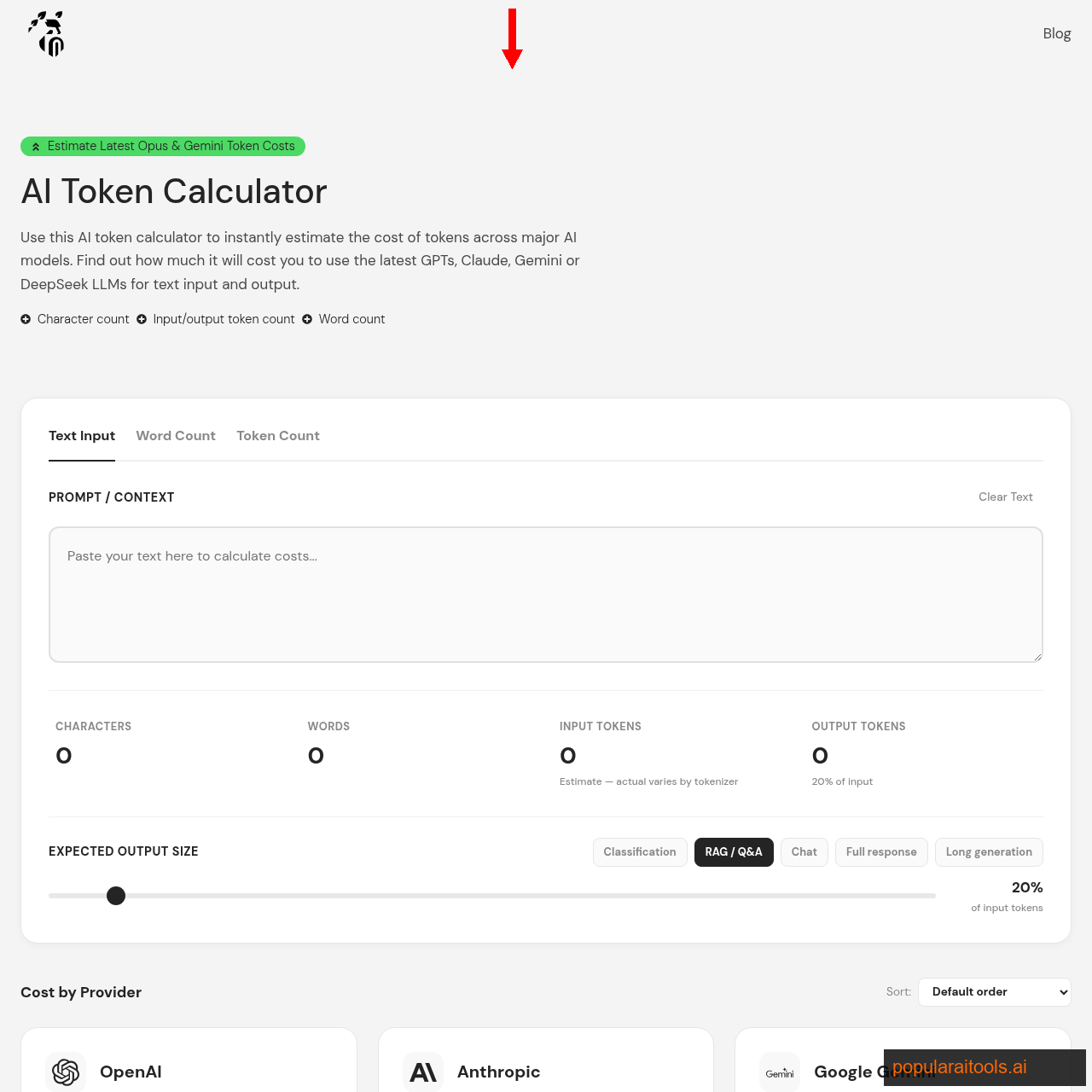
Task: Switch to the Word Count tab
Action: tap(176, 436)
